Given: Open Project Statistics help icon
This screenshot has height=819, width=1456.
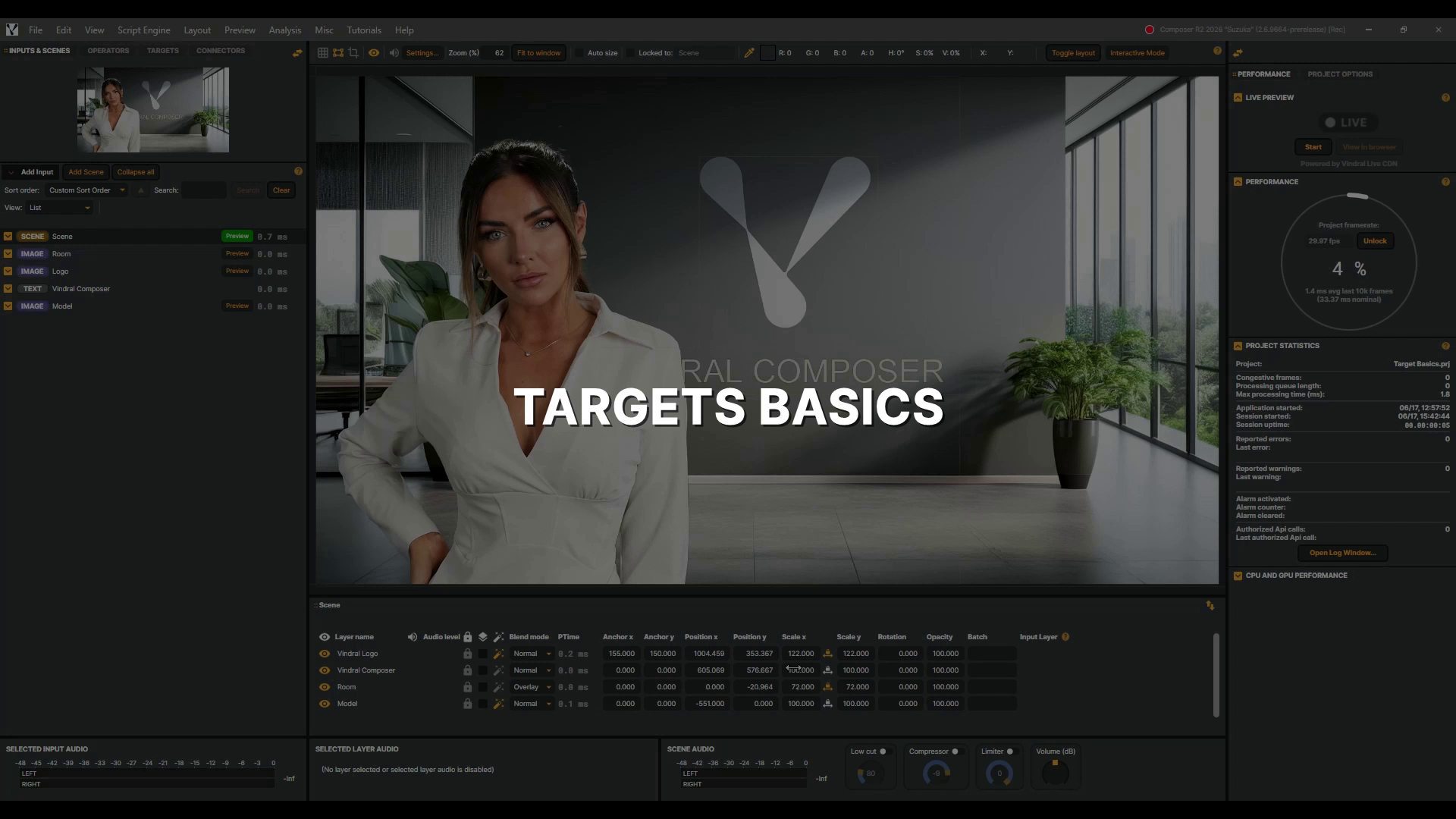Looking at the screenshot, I should [x=1445, y=346].
